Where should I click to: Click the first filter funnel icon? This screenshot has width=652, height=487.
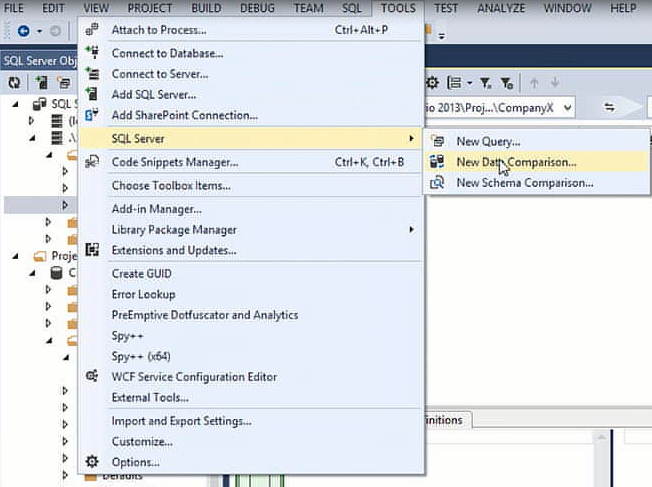[x=486, y=83]
